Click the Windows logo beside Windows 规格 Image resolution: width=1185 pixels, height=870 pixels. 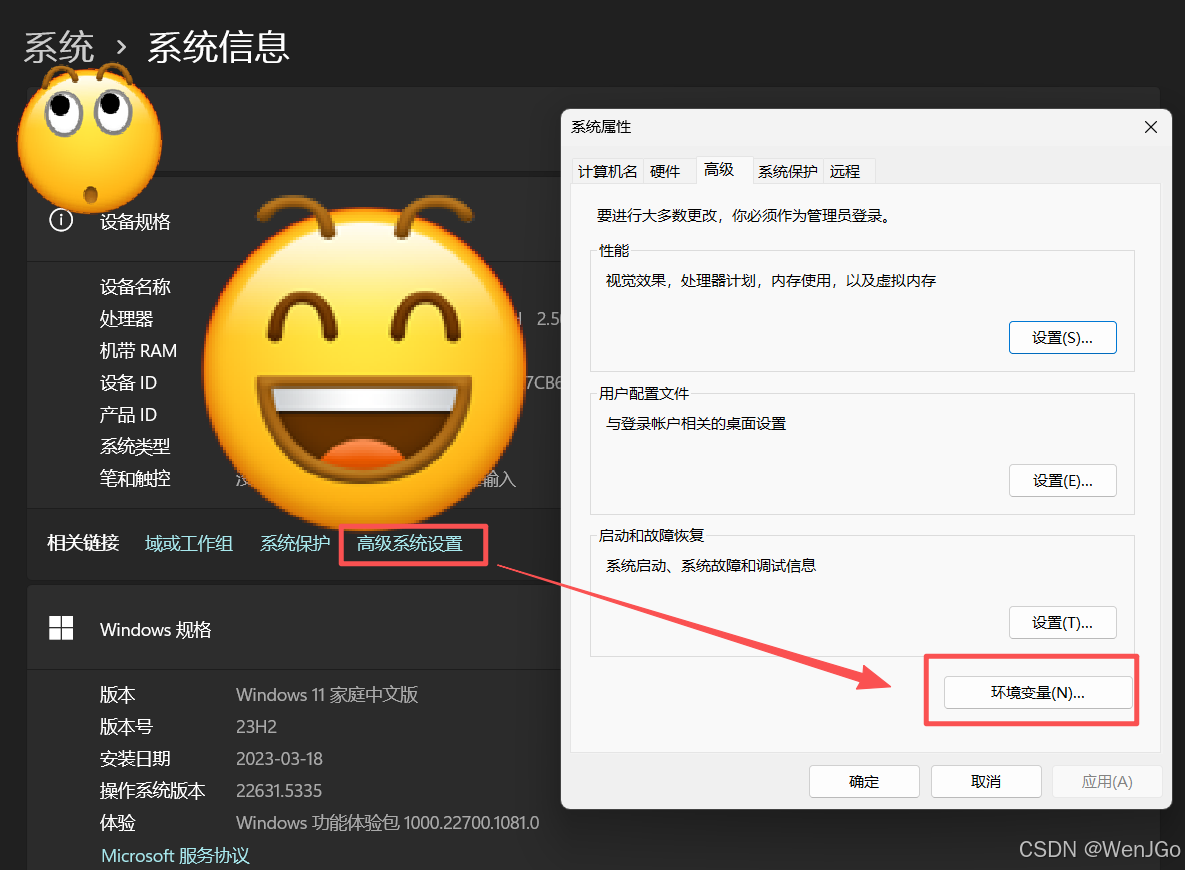(x=61, y=628)
